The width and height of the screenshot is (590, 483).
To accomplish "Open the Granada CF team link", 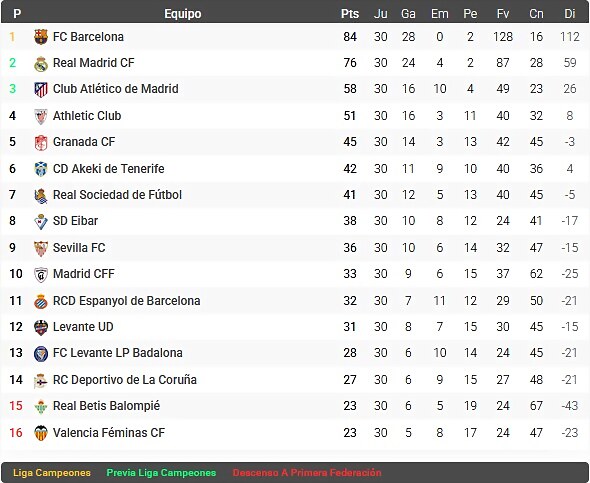I will 84,142.
